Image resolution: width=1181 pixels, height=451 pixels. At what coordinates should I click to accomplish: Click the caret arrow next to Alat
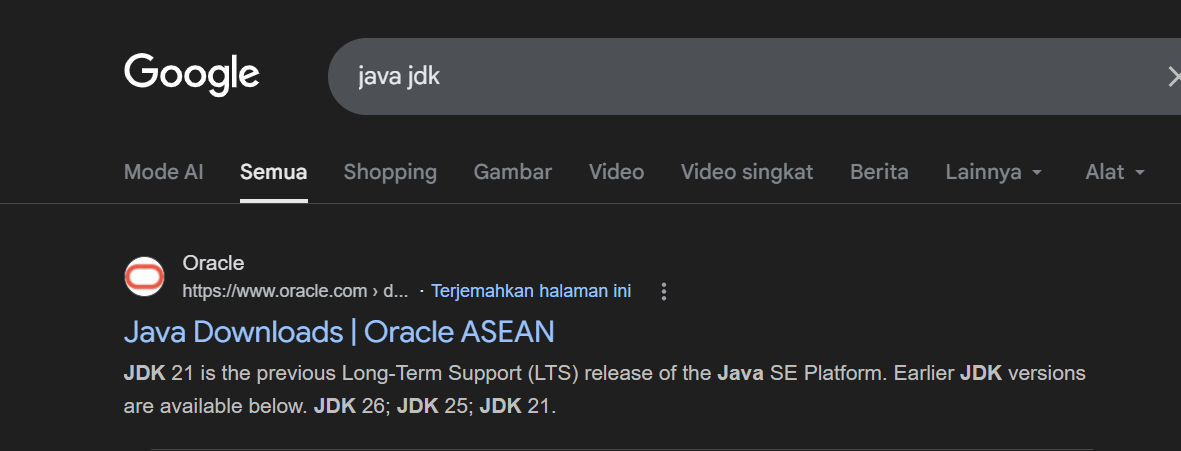click(1139, 172)
